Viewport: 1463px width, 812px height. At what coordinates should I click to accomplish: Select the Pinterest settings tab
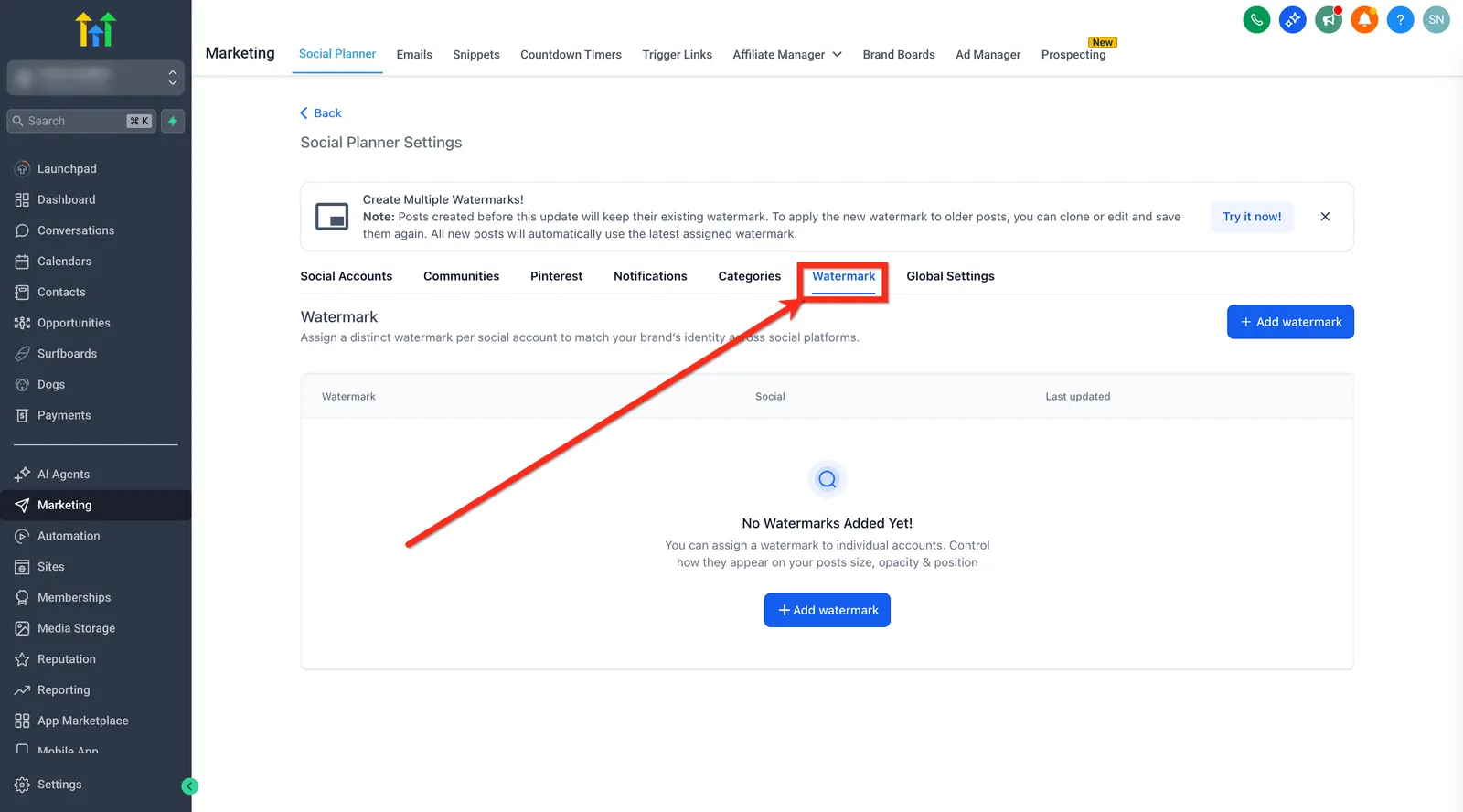[x=556, y=276]
